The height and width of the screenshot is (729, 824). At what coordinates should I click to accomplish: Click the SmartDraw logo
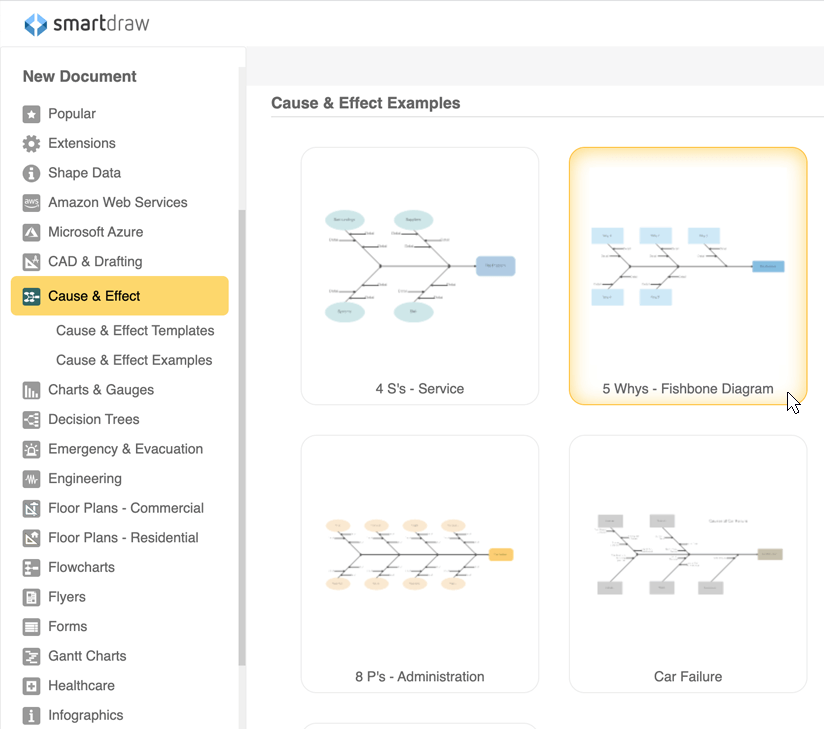click(x=87, y=24)
